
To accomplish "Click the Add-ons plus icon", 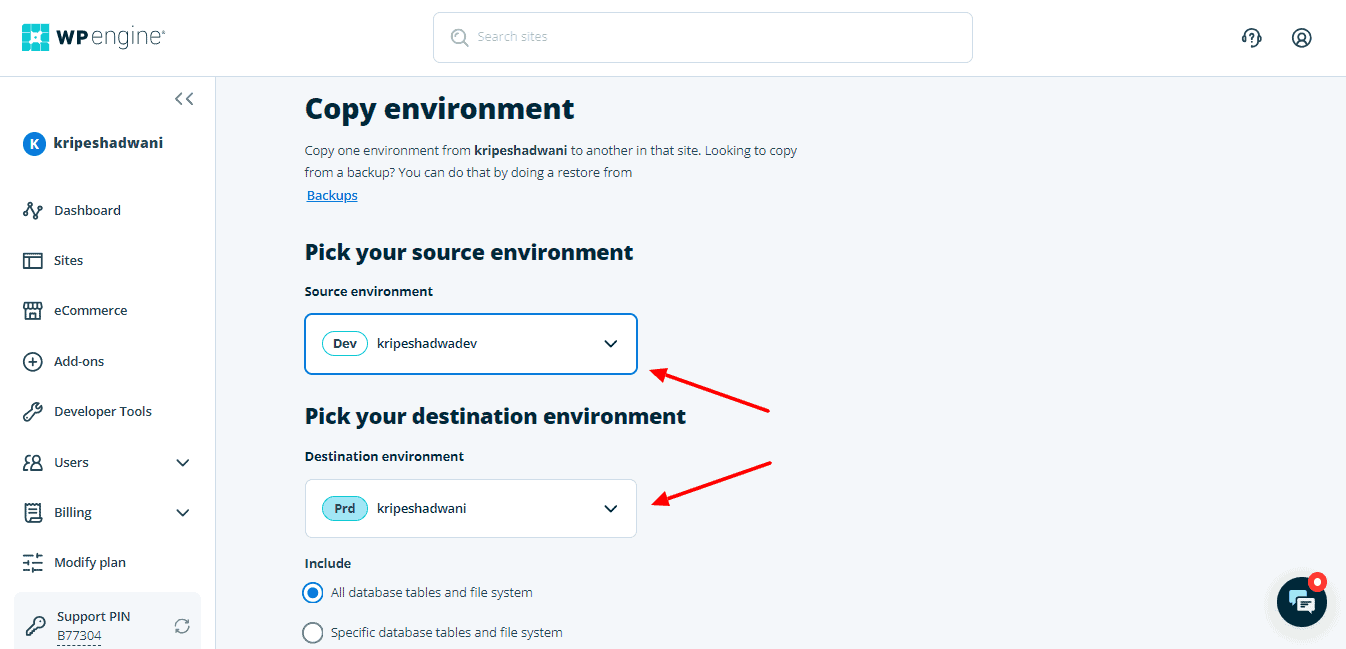I will [33, 361].
